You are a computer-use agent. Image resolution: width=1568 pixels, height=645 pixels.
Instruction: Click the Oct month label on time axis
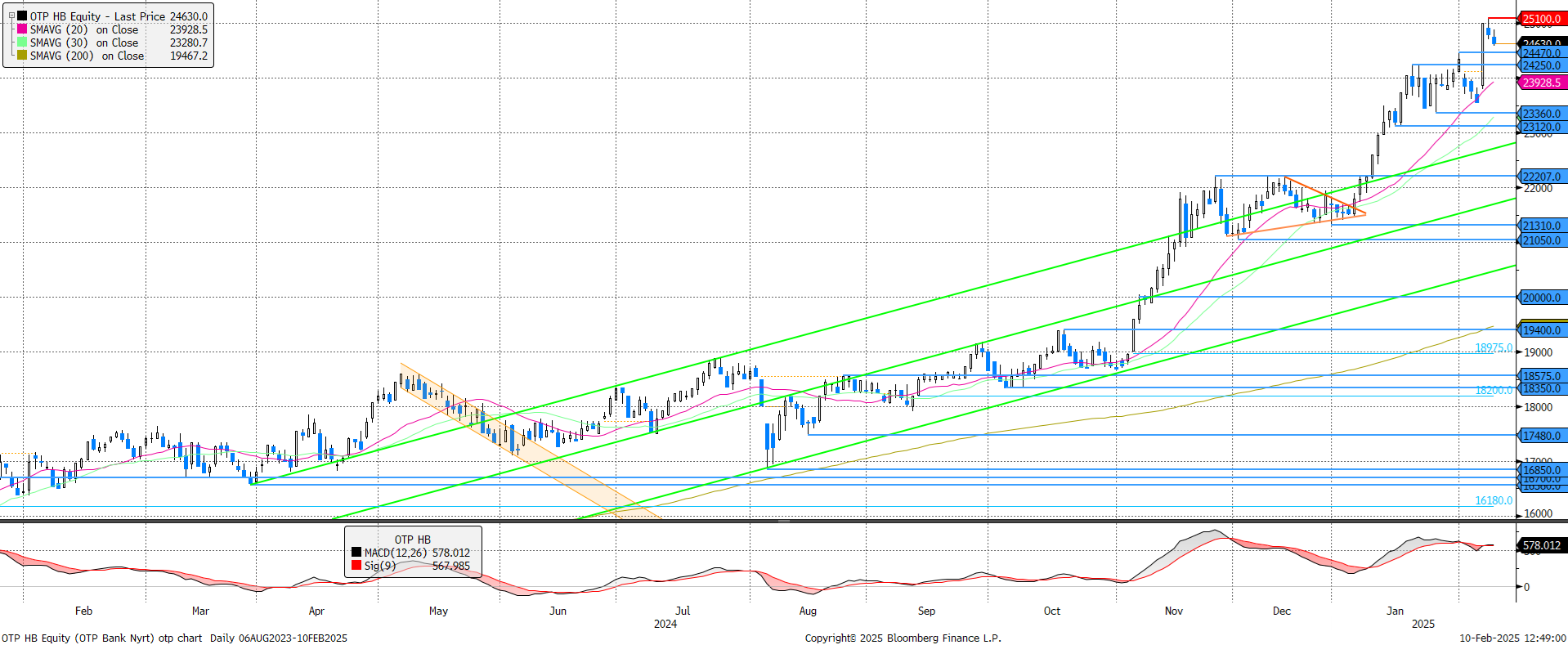pos(1052,611)
